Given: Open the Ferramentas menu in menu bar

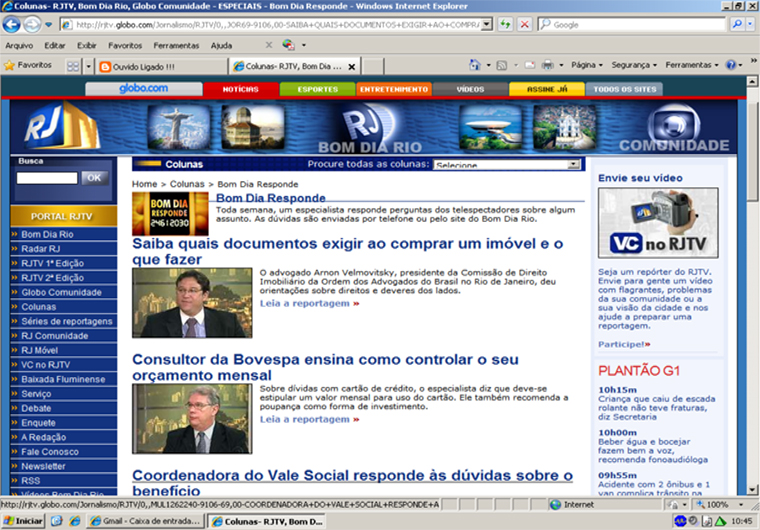Looking at the screenshot, I should tap(176, 46).
